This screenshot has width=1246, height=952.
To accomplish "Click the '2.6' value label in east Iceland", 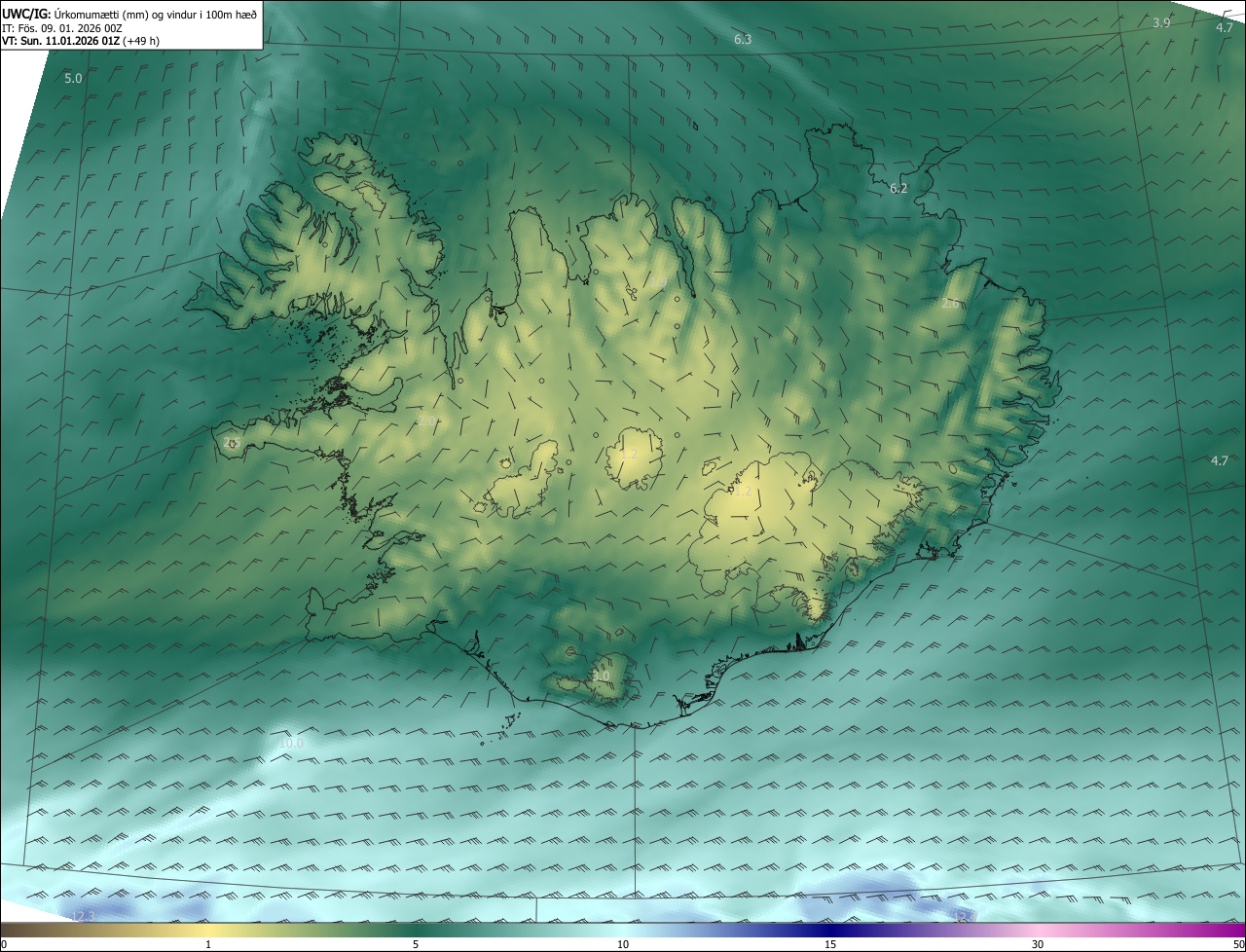I will (951, 304).
